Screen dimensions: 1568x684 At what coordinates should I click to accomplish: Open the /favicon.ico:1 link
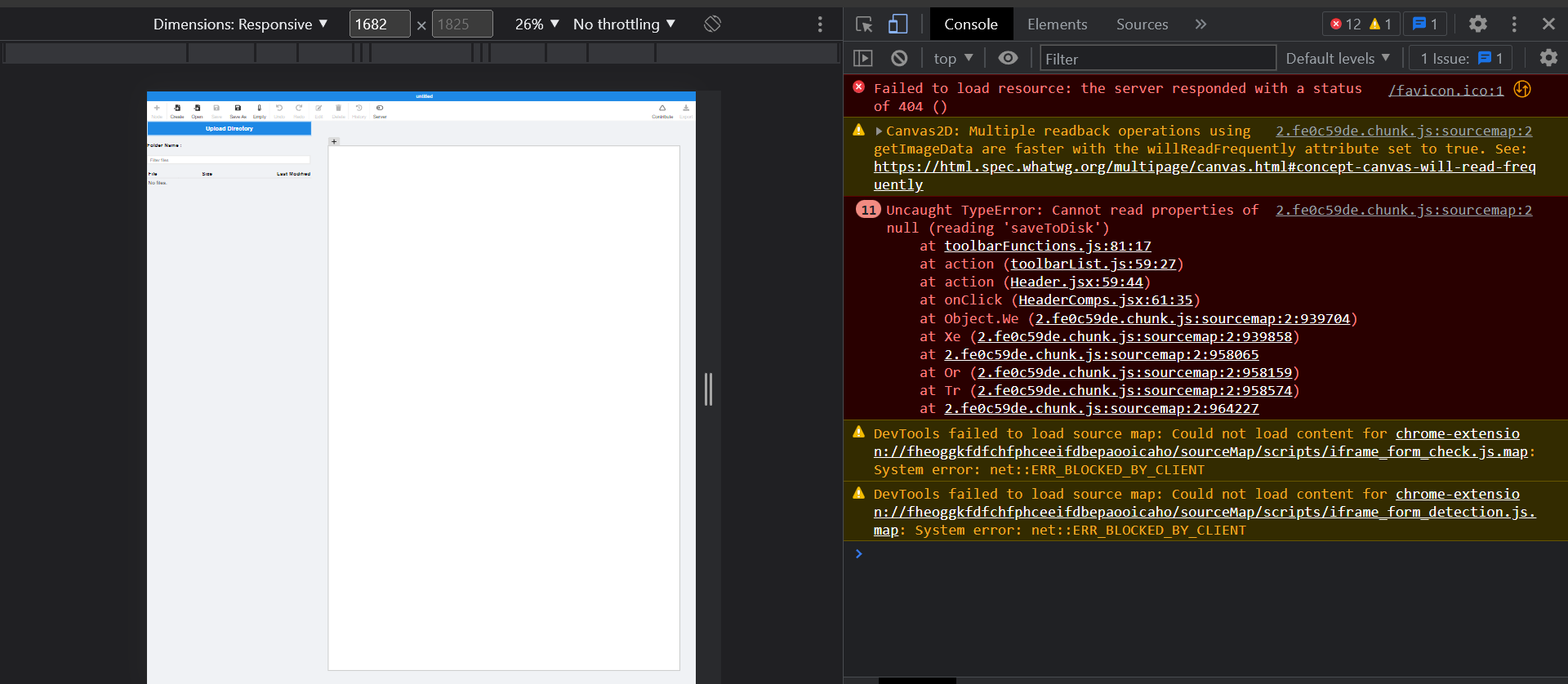coord(1445,90)
